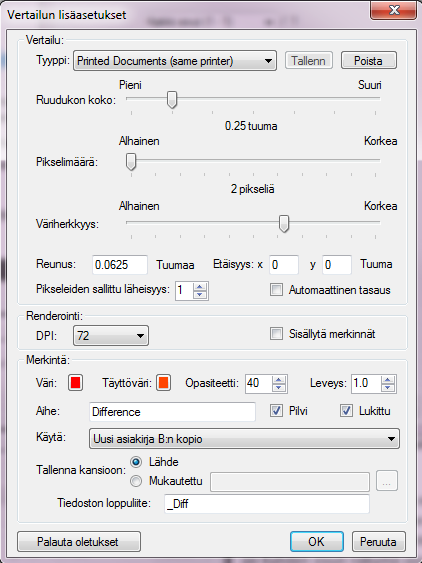Select the Mukautettu radio button
The width and height of the screenshot is (422, 563).
click(x=136, y=481)
